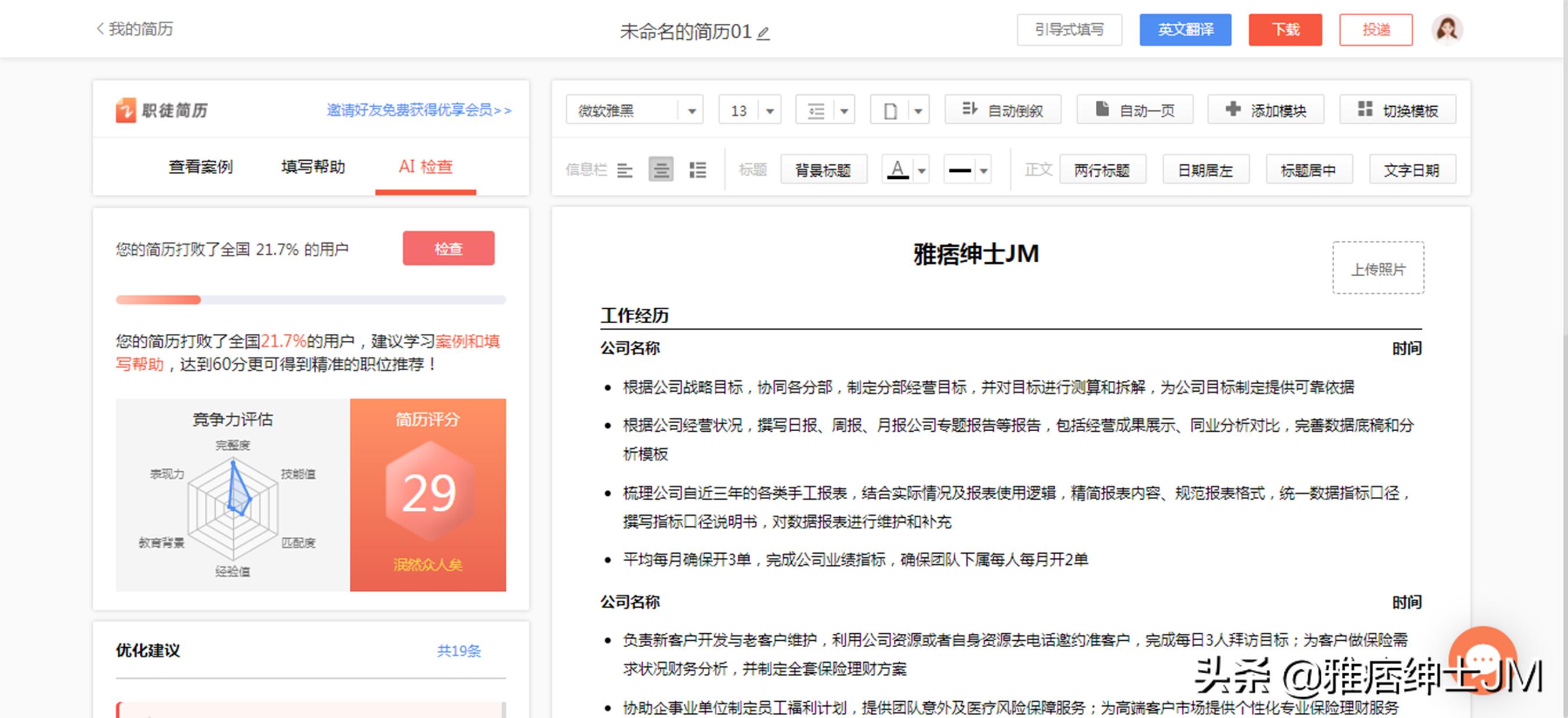Click the 下载 download button
This screenshot has width=1568, height=718.
point(1285,28)
